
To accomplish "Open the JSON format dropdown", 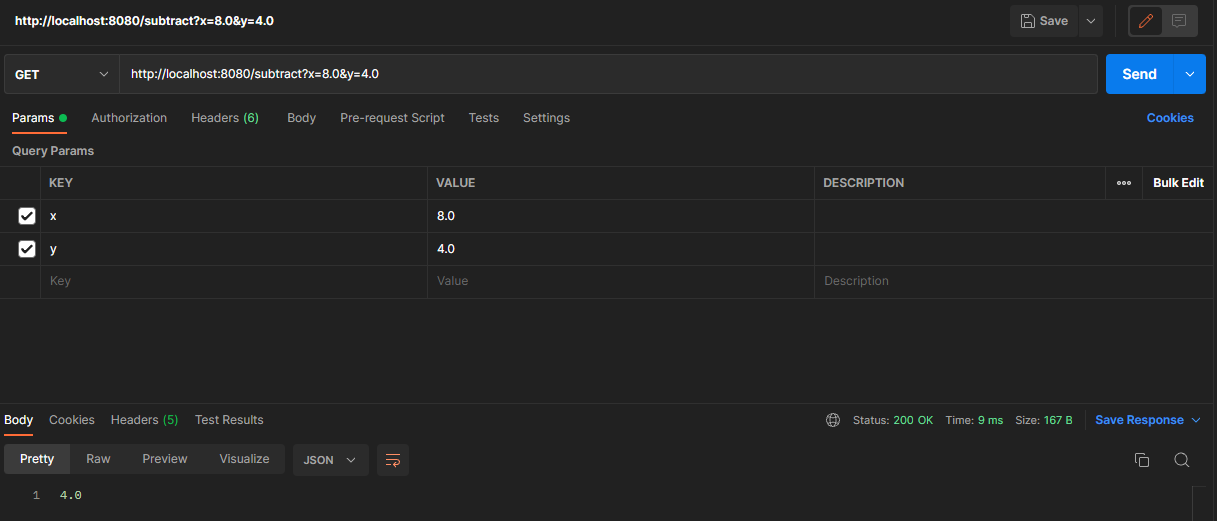I will [x=330, y=460].
